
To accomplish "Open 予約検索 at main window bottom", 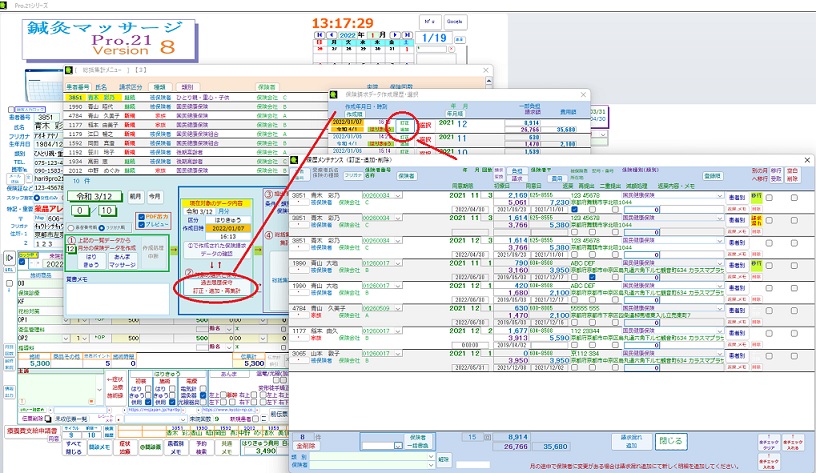I will tap(201, 448).
